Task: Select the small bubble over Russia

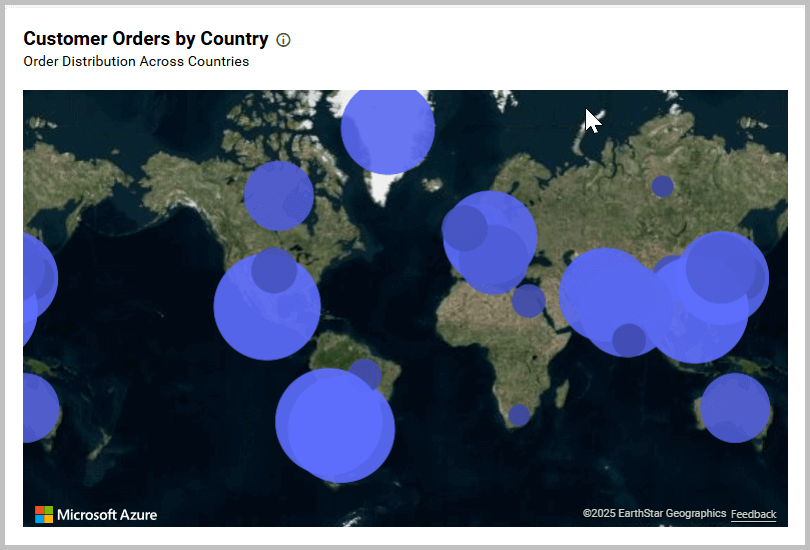Action: tap(662, 186)
